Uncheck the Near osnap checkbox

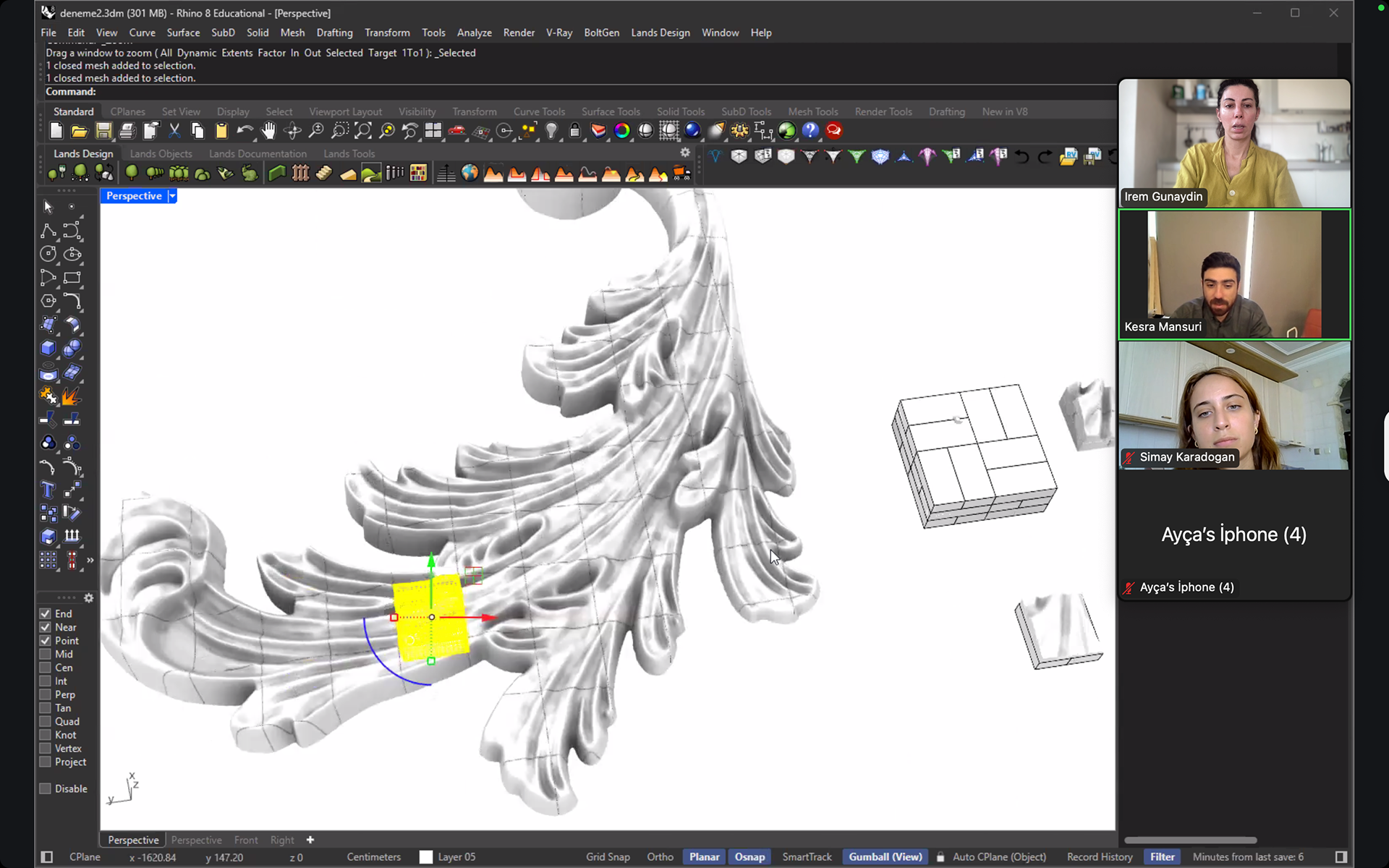(45, 627)
